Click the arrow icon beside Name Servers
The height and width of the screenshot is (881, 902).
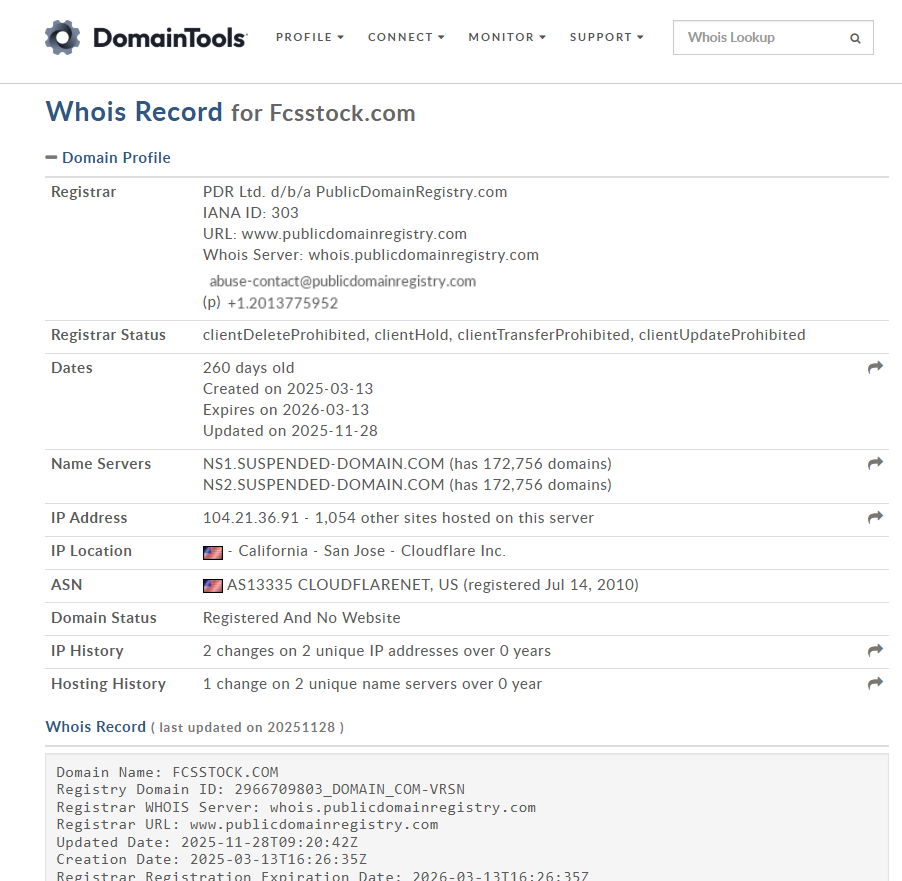[875, 464]
